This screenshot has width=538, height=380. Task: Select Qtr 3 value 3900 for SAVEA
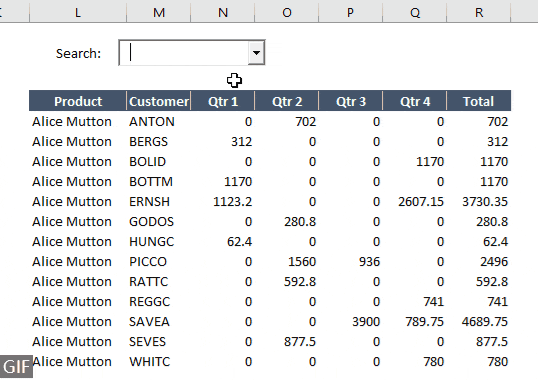pos(366,321)
